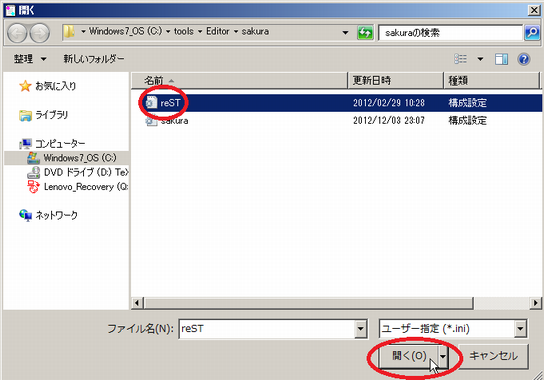This screenshot has height=380, width=544.
Task: Select ネットワーク in navigation pane
Action: click(57, 215)
